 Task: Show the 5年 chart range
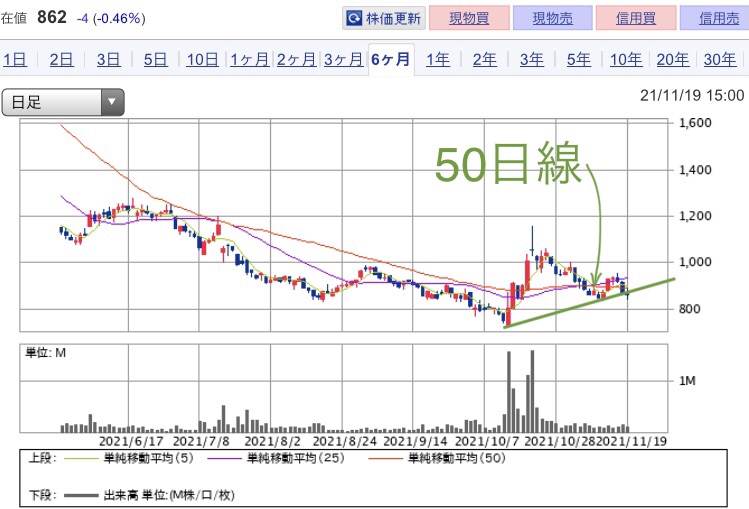[579, 59]
